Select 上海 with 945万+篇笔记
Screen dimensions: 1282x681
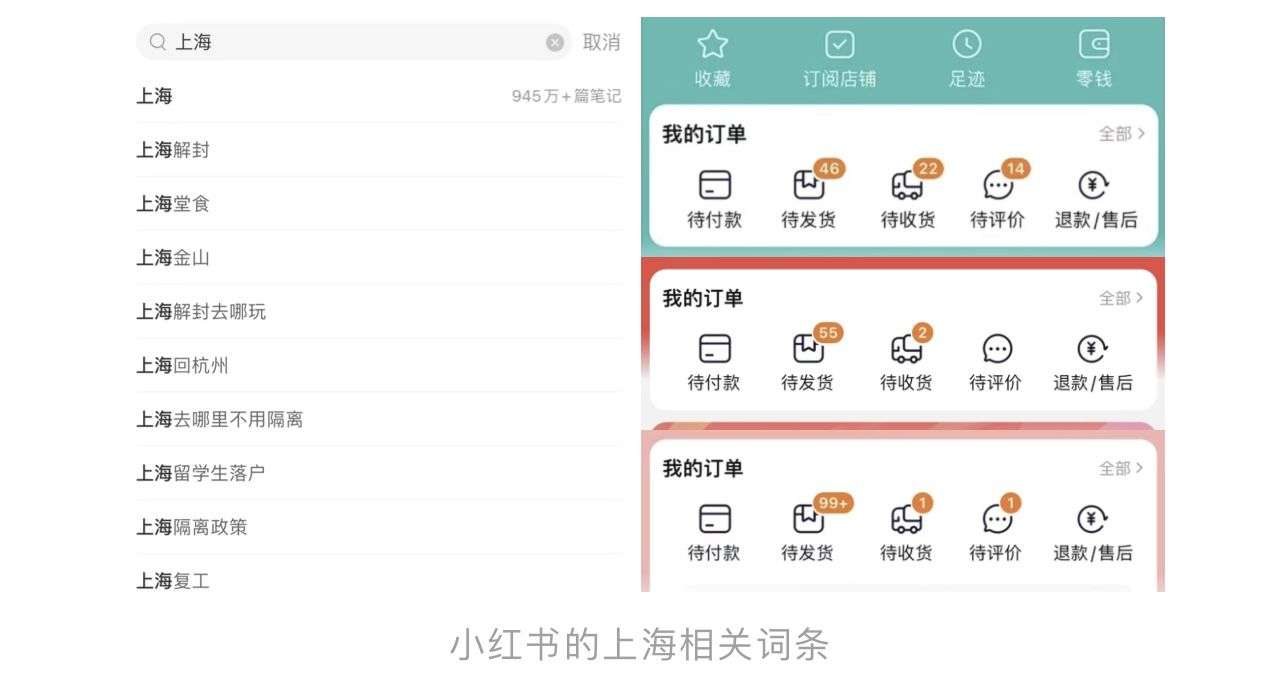click(x=379, y=96)
